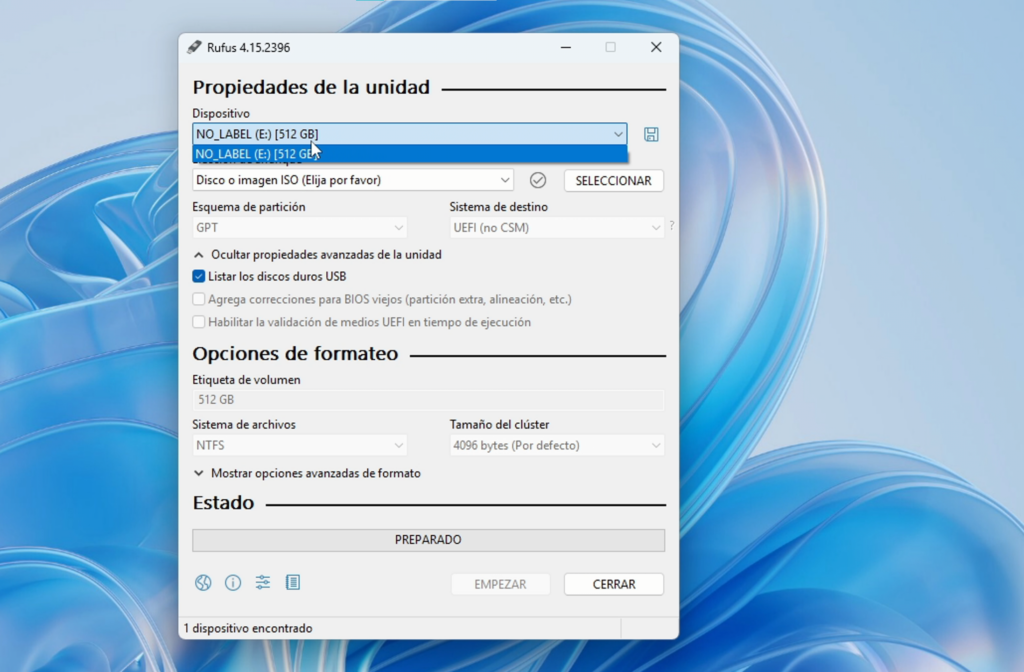Click the save disk image icon
Viewport: 1024px width, 672px height.
pos(651,134)
